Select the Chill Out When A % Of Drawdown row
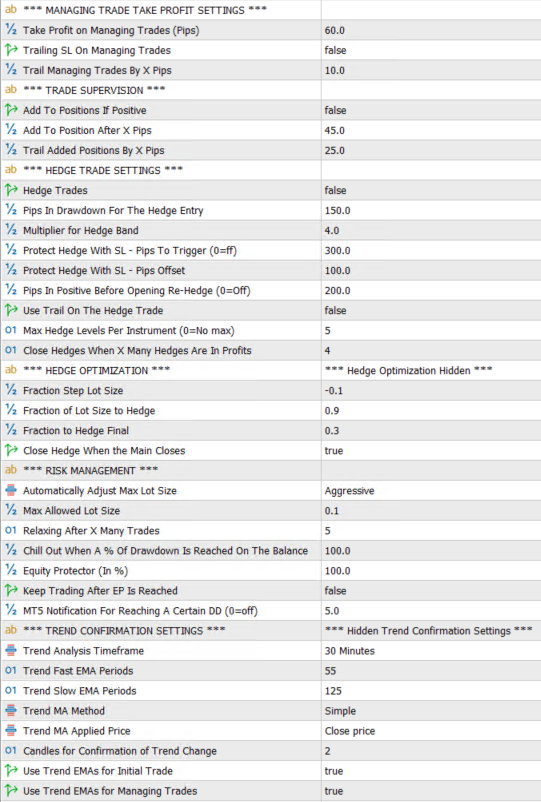Image resolution: width=541 pixels, height=802 pixels. pos(270,550)
